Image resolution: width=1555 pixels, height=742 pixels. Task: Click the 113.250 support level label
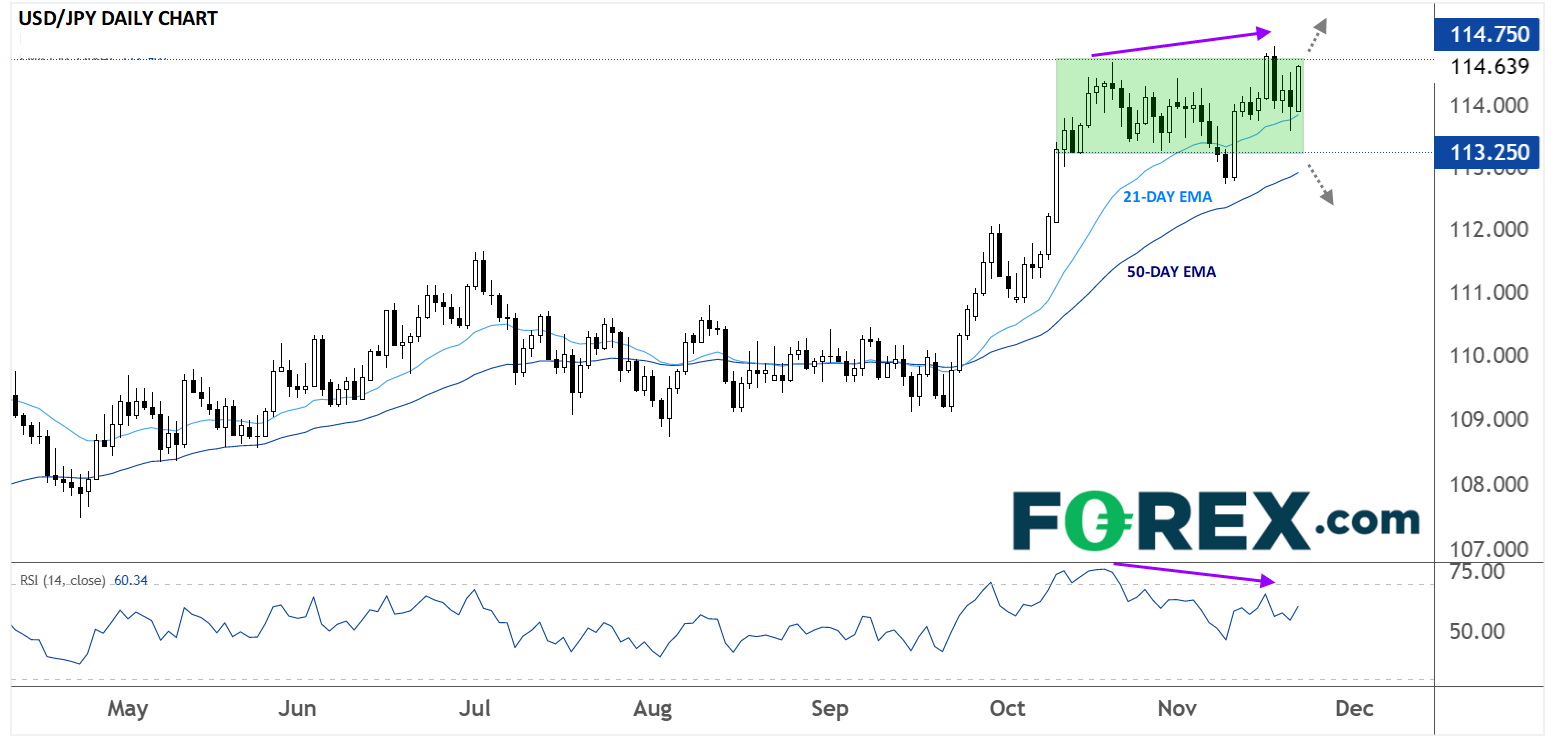(1488, 152)
